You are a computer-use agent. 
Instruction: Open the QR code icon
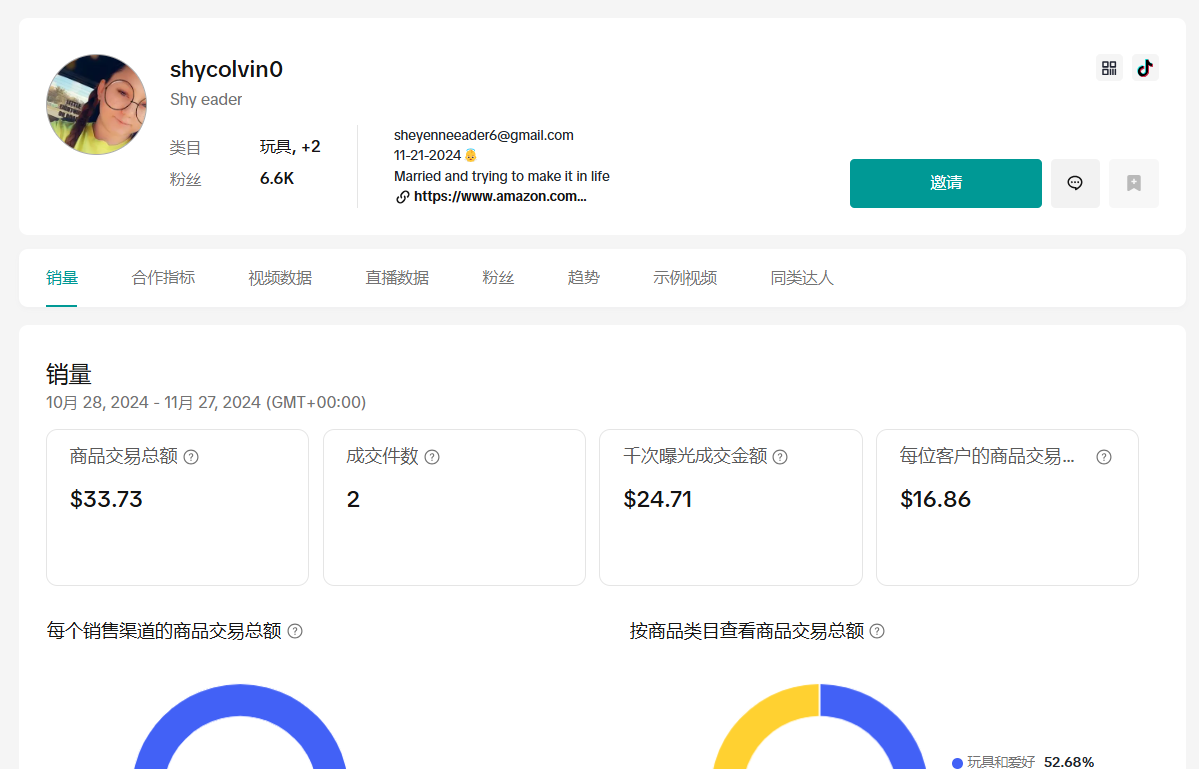click(1109, 68)
